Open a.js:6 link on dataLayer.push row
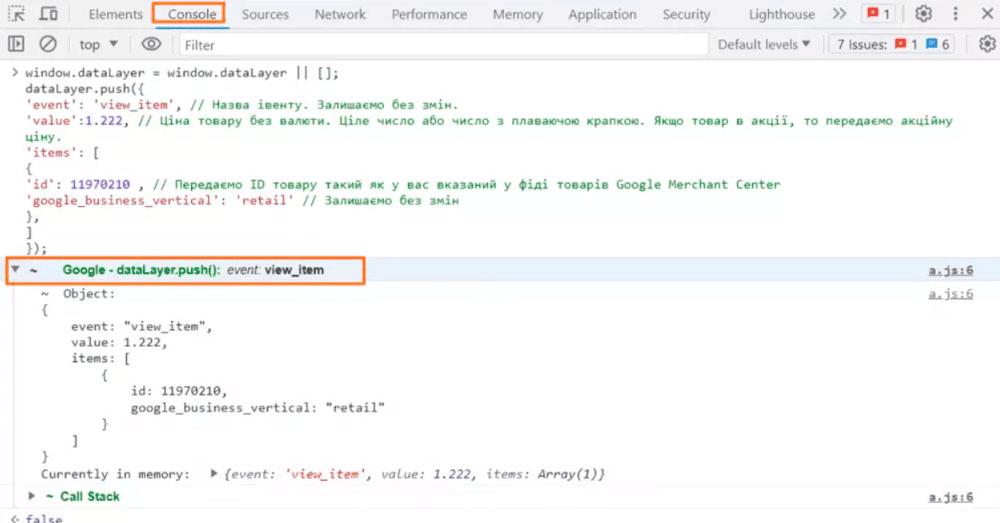This screenshot has height=523, width=1000. (x=950, y=270)
